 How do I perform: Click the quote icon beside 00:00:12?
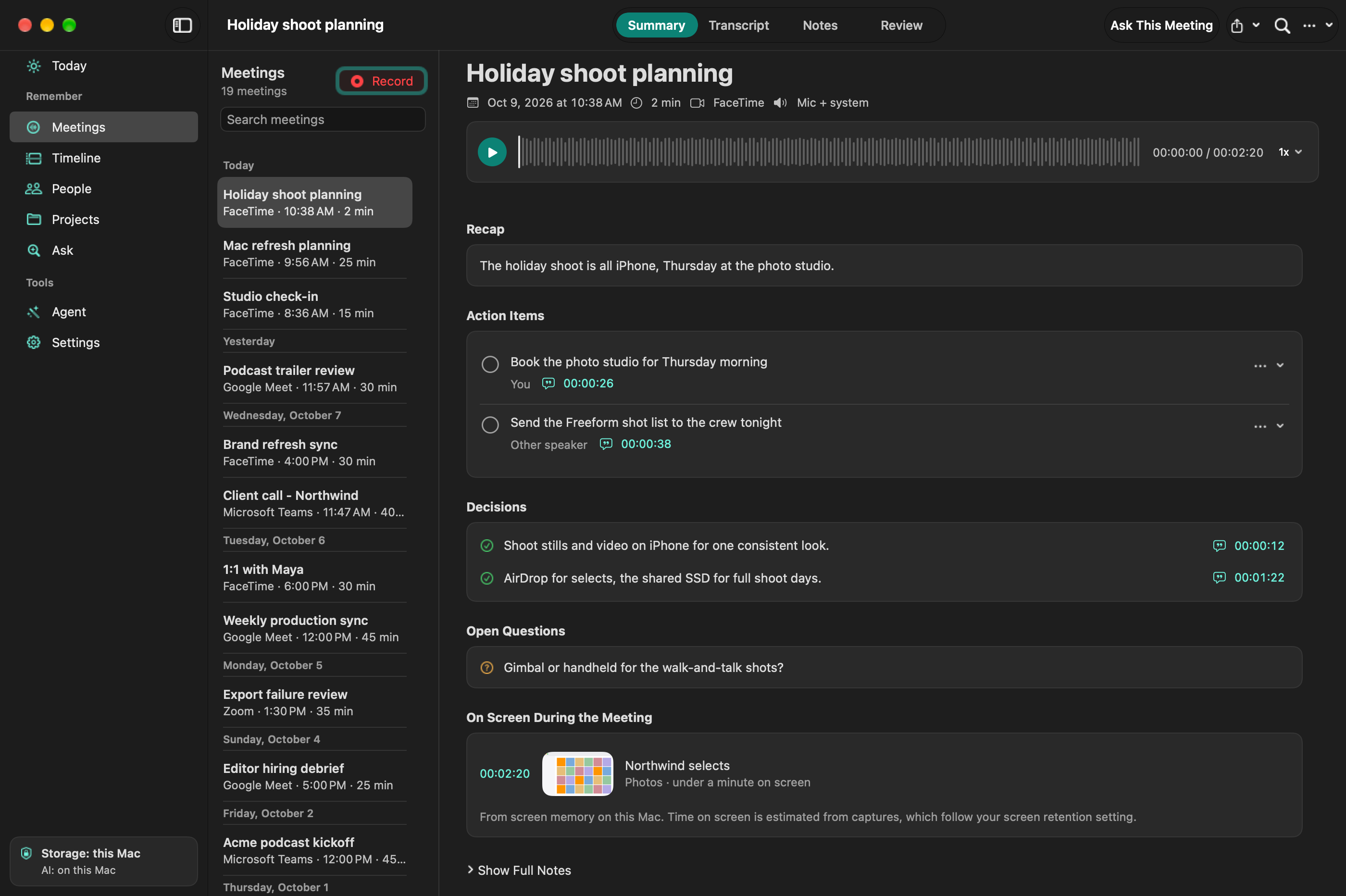tap(1219, 546)
